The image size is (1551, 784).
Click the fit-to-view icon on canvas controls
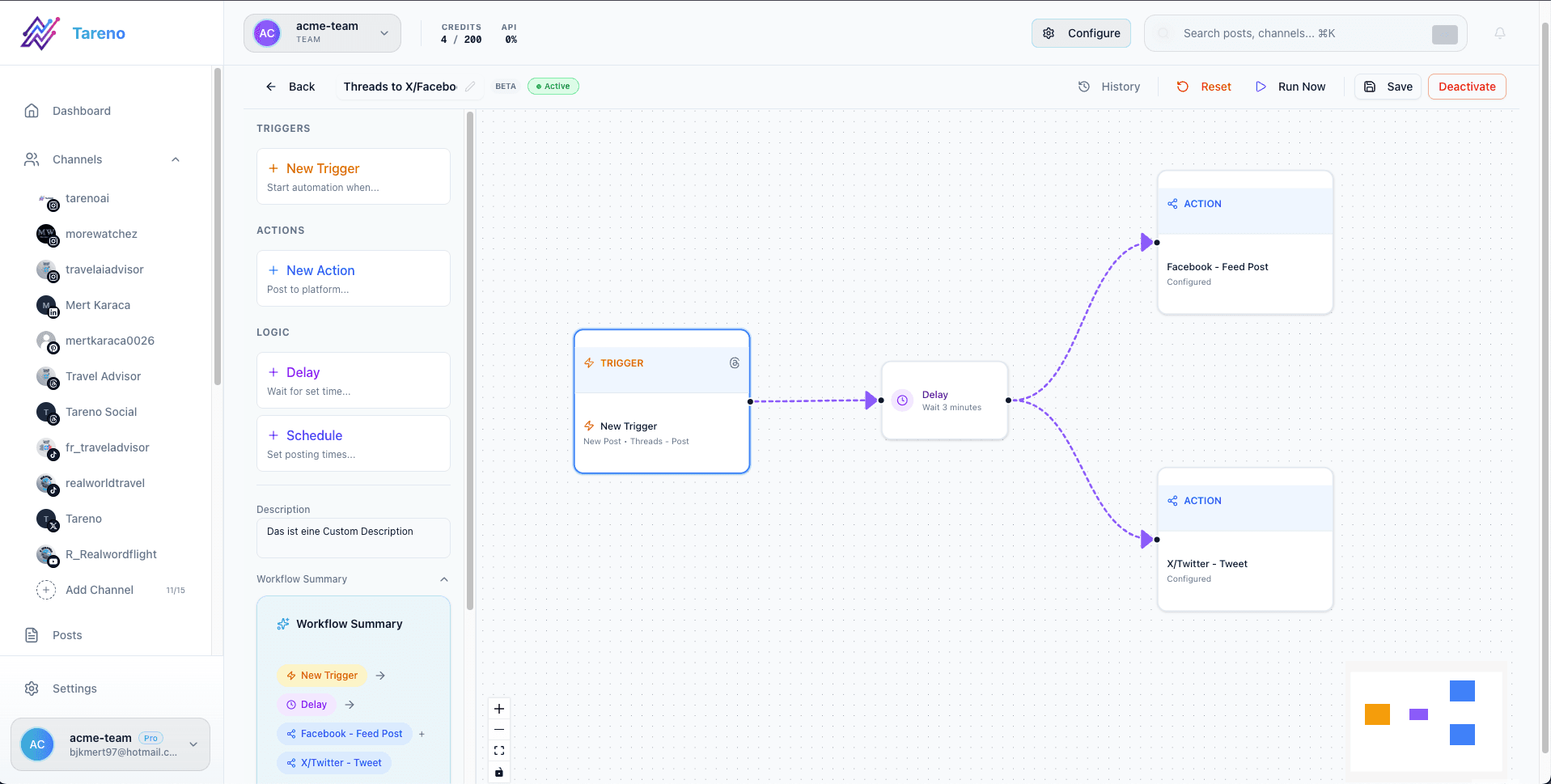(498, 750)
